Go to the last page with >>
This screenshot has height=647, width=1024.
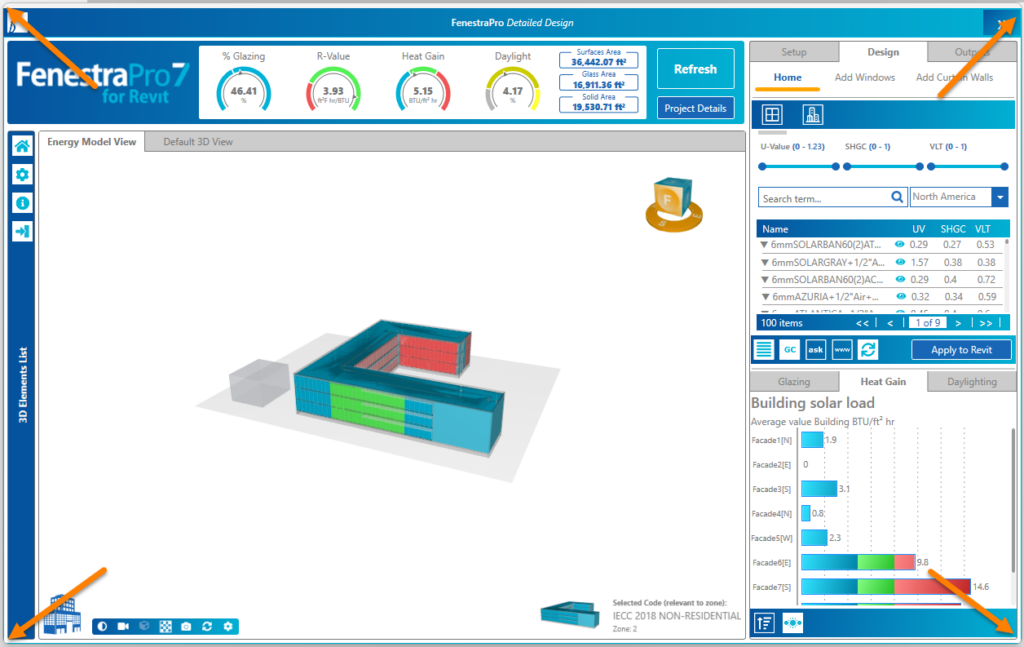point(985,323)
